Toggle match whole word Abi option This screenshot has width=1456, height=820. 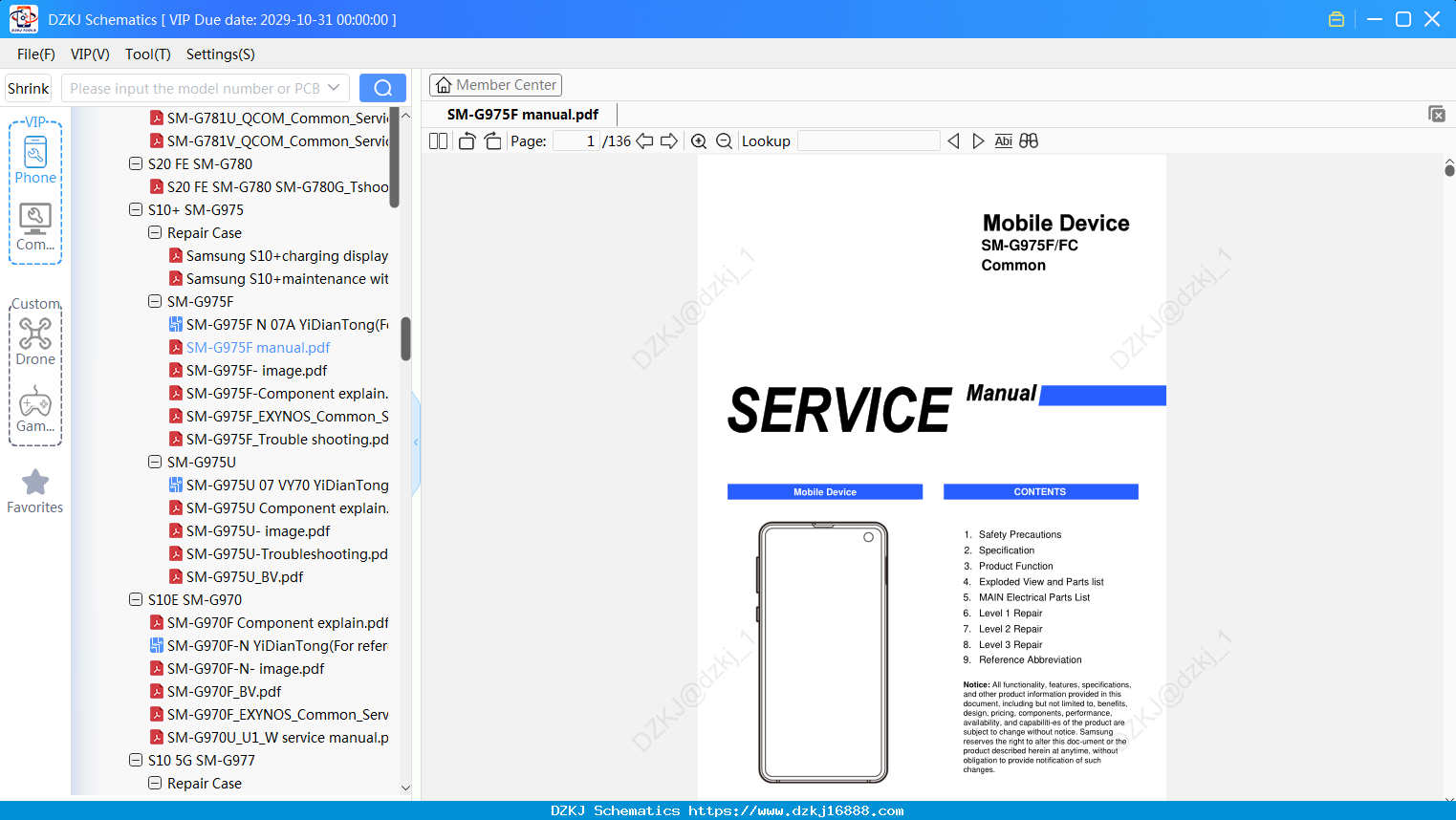[x=1003, y=141]
